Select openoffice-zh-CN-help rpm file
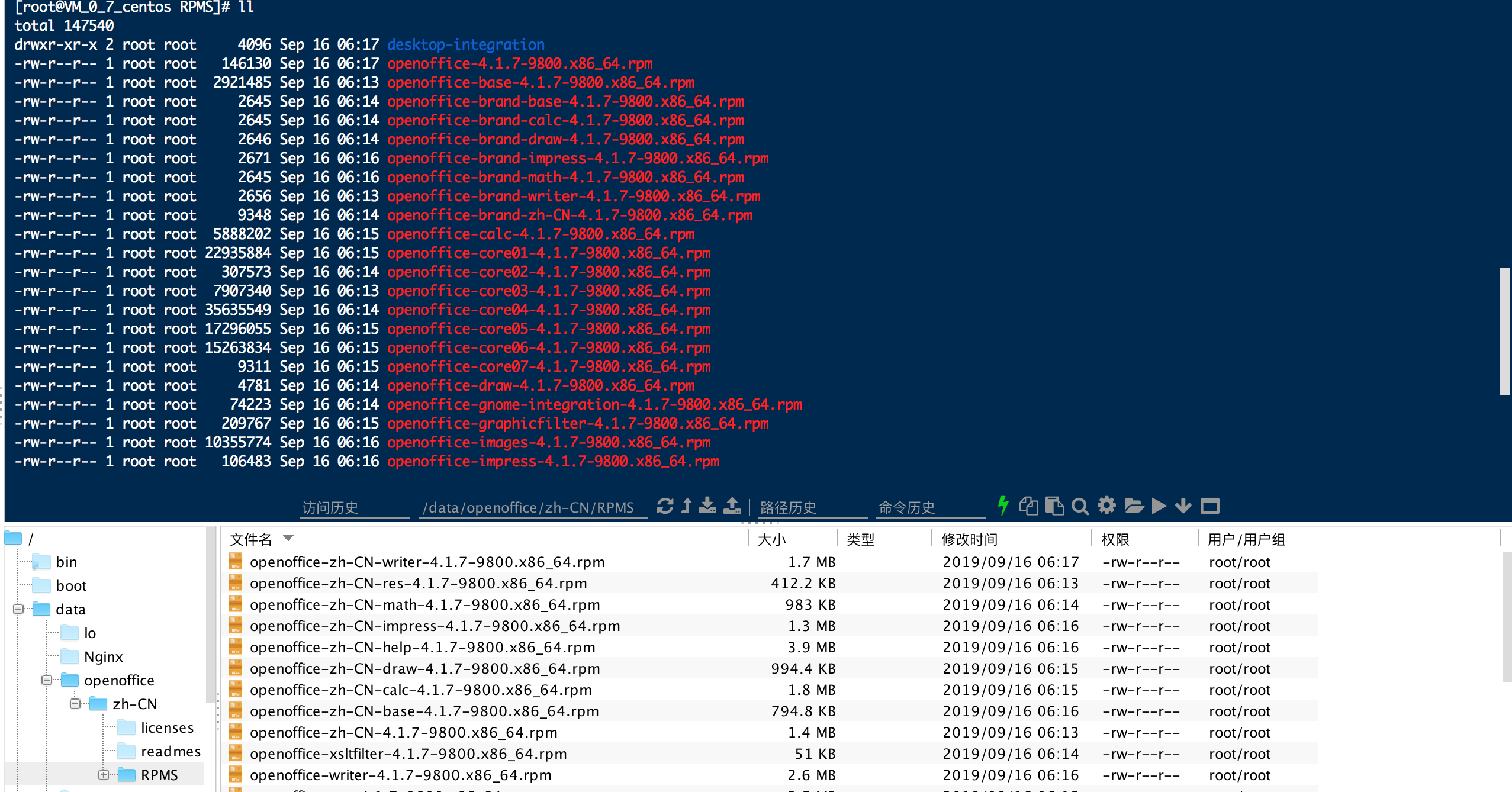This screenshot has width=1512, height=792. click(x=422, y=647)
